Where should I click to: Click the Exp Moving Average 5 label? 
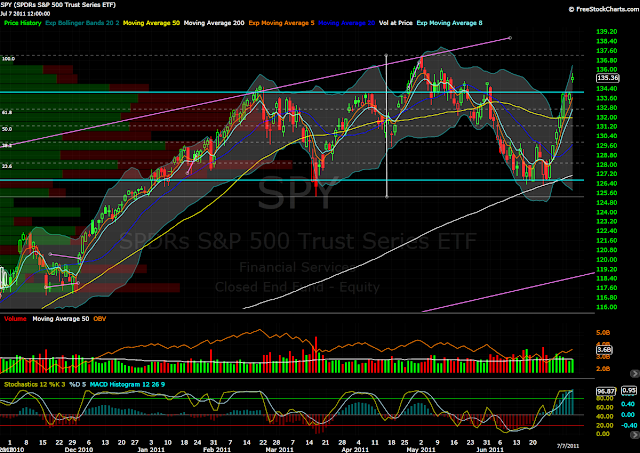point(281,23)
